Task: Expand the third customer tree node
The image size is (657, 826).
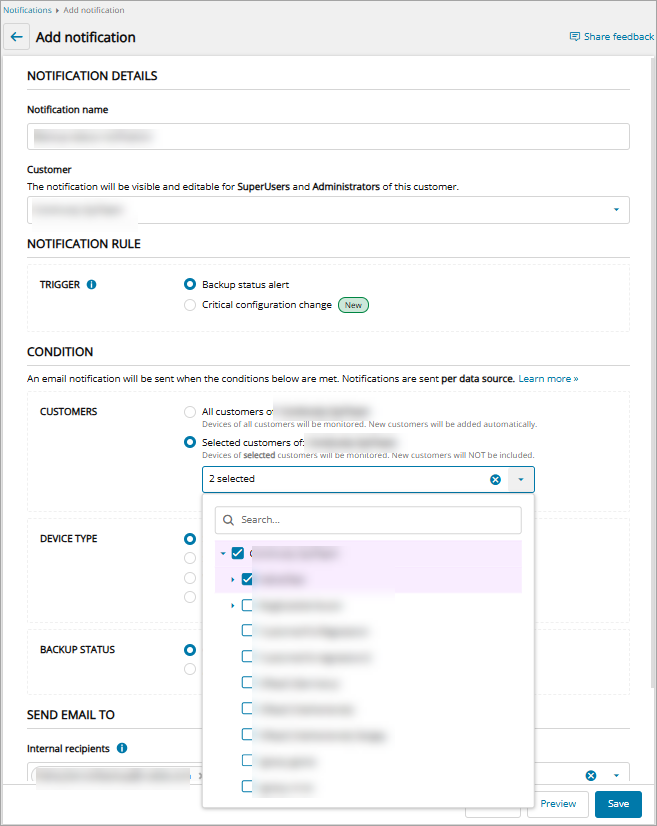Action: [233, 605]
